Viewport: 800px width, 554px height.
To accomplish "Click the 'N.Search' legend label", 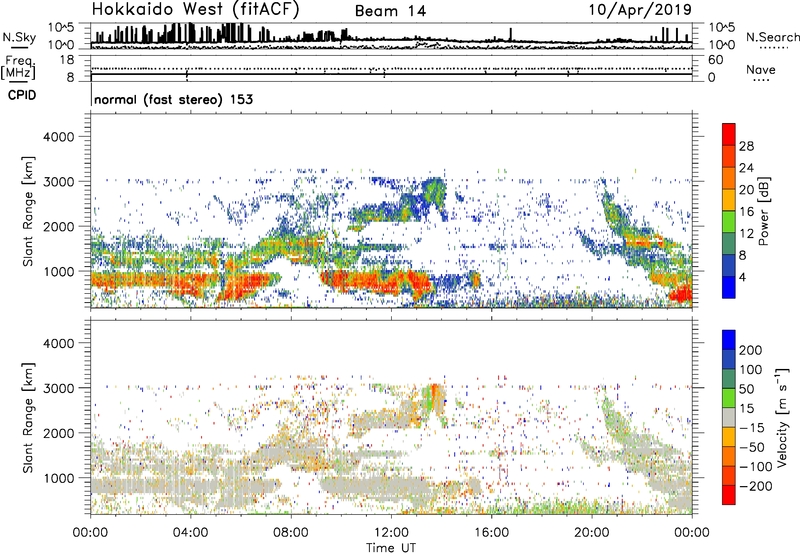I will tap(772, 37).
